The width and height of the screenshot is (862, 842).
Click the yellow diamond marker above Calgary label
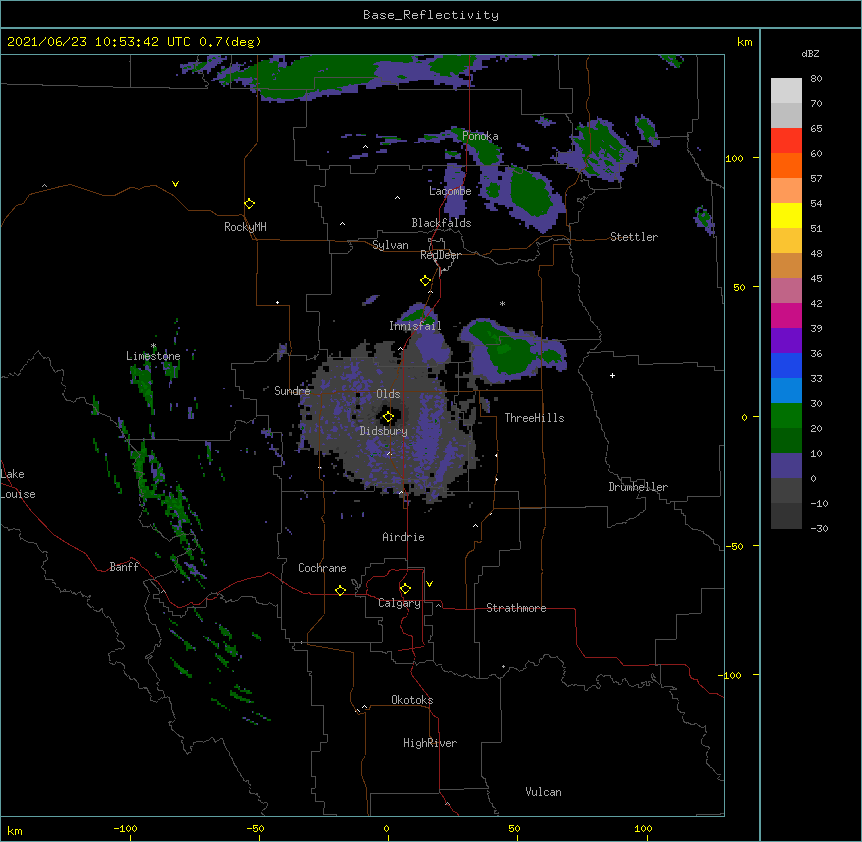point(405,589)
